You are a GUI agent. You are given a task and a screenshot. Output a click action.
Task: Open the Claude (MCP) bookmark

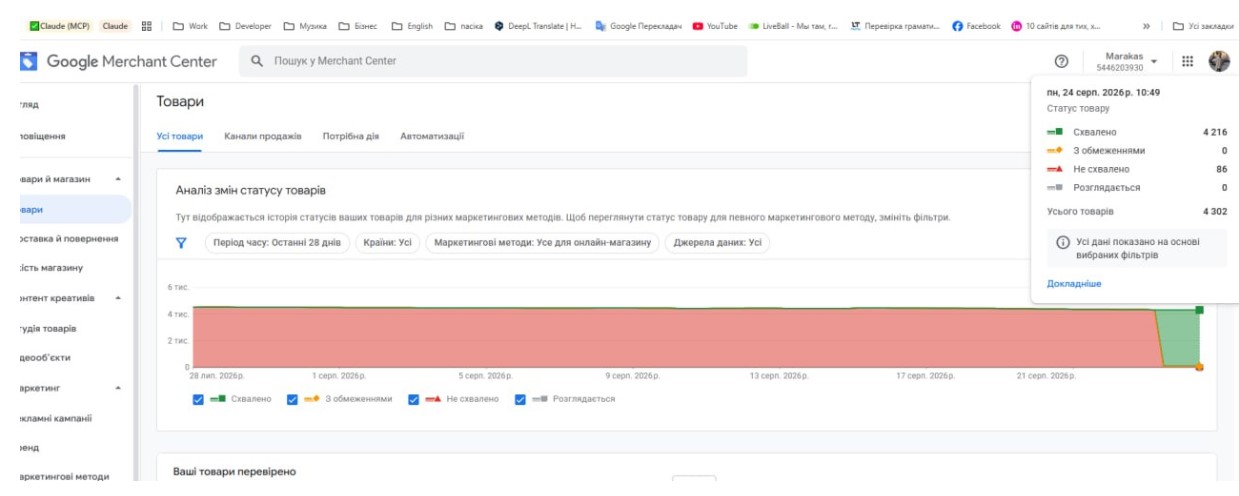tap(59, 26)
